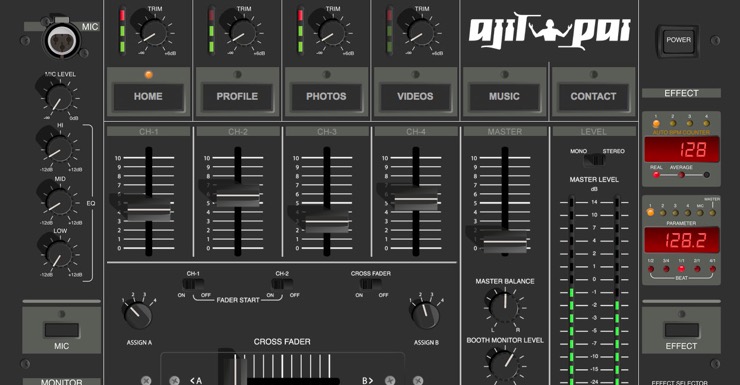Click the ASSIGN B selector knob
The image size is (740, 385).
coord(426,315)
